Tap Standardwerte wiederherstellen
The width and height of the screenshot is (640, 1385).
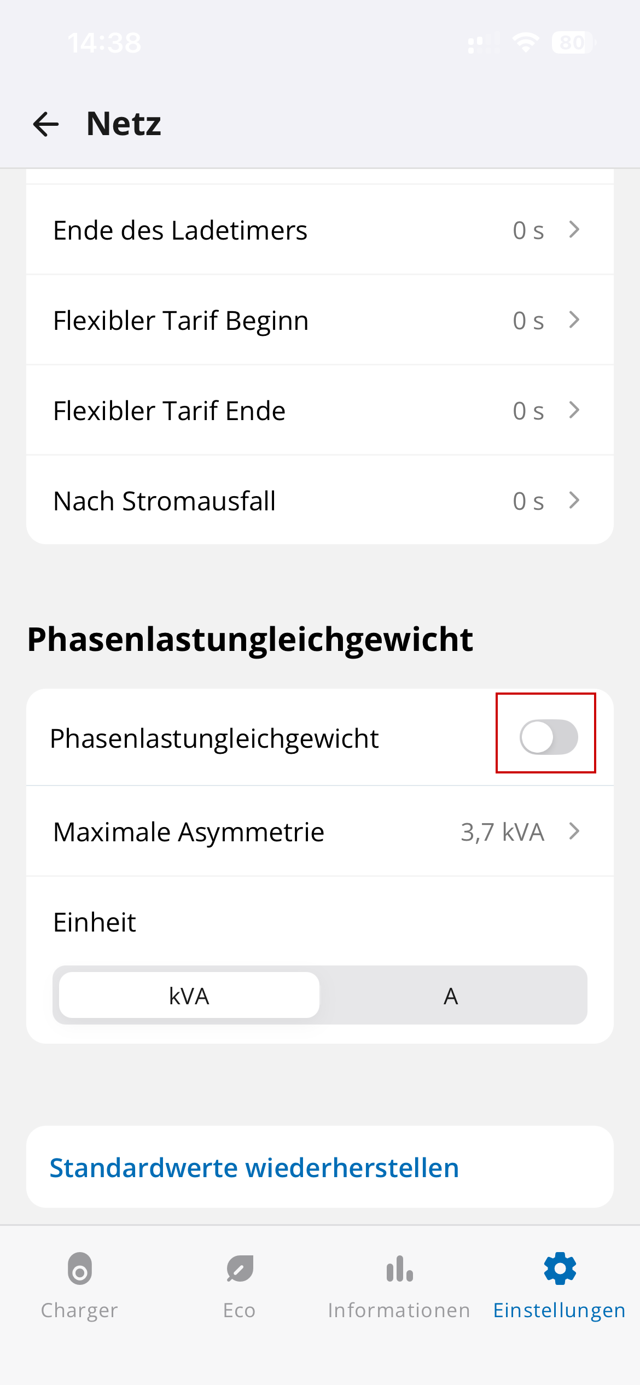pyautogui.click(x=254, y=1167)
